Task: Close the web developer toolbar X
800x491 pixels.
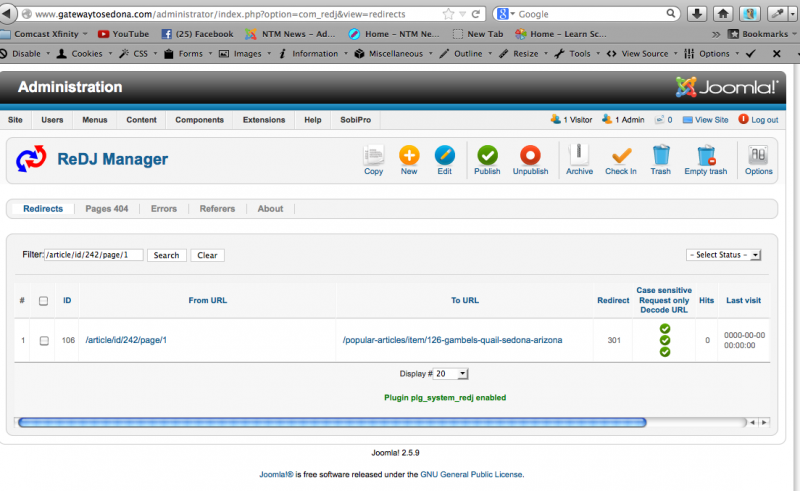Action: 777,54
